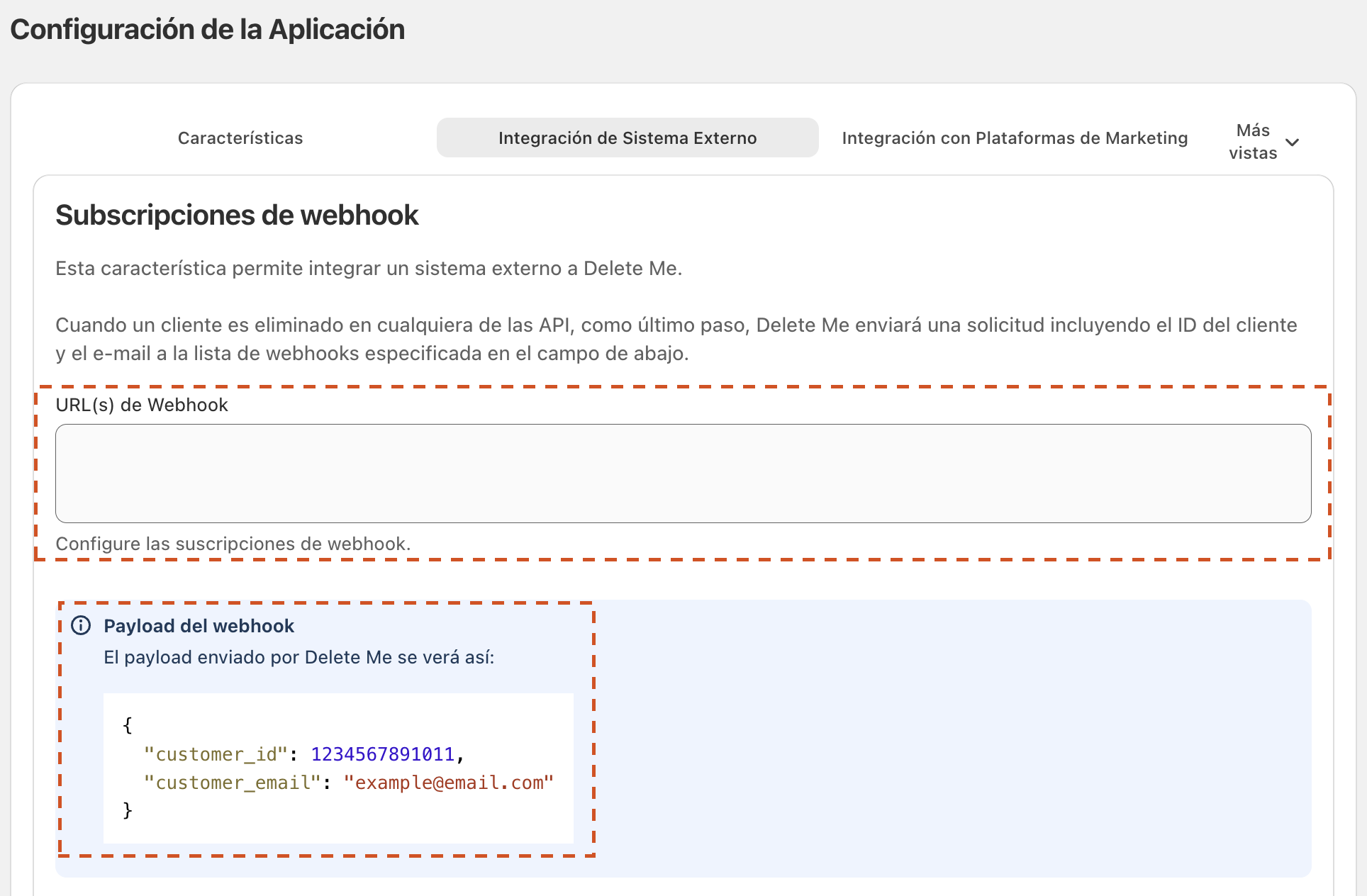The image size is (1367, 896).
Task: Click the Payload del webhook label
Action: click(x=199, y=626)
